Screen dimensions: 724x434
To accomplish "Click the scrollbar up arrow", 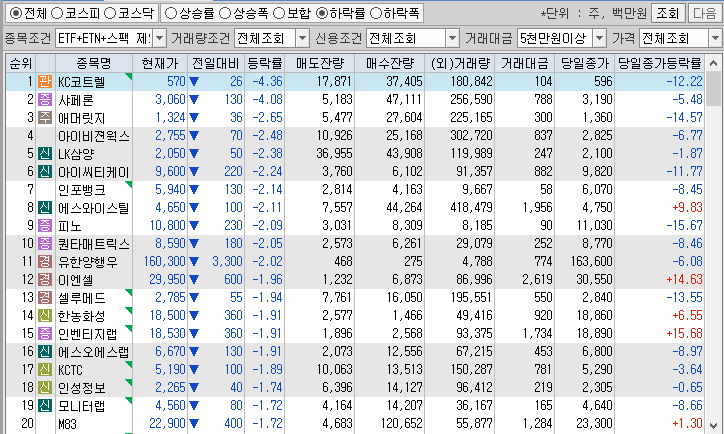I will point(713,62).
